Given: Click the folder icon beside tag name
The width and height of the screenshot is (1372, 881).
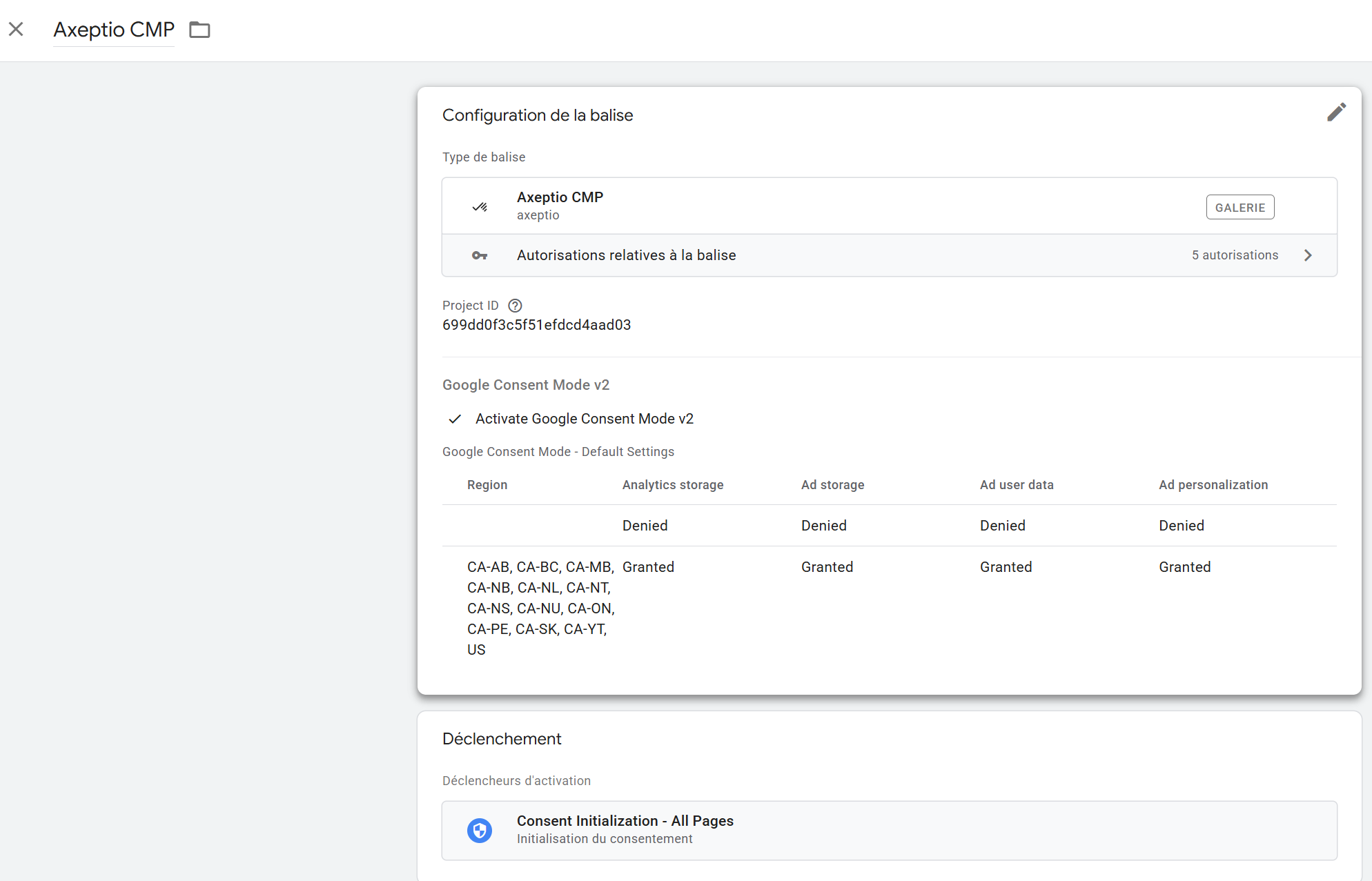Looking at the screenshot, I should tap(199, 30).
